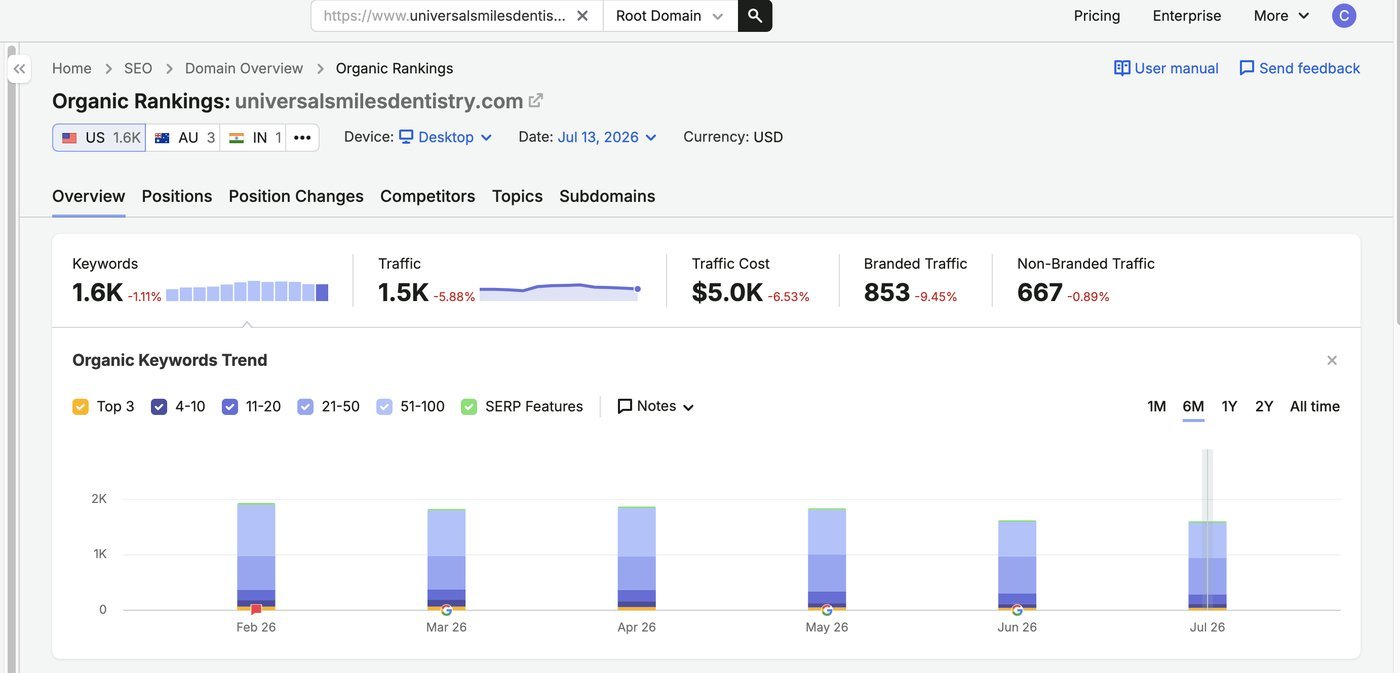
Task: Toggle the 51-100 positions checkbox
Action: [x=384, y=407]
